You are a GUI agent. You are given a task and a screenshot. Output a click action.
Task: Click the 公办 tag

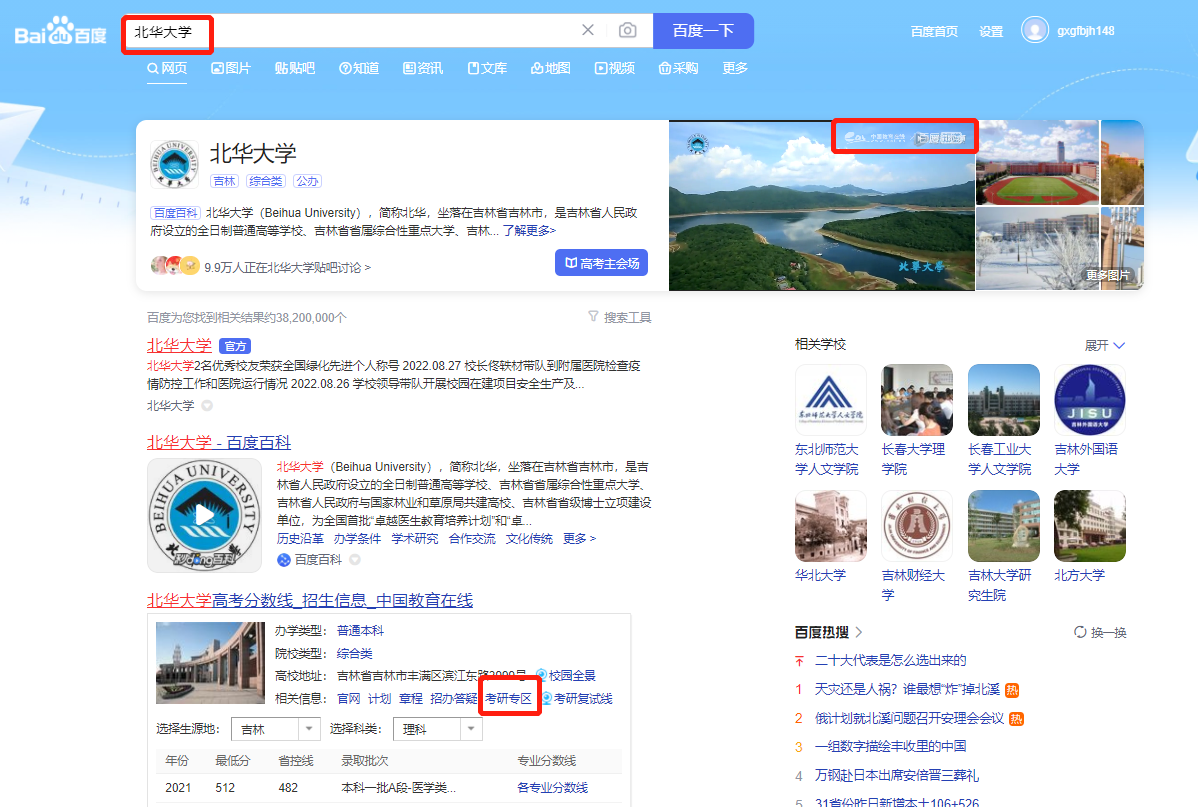click(x=307, y=181)
